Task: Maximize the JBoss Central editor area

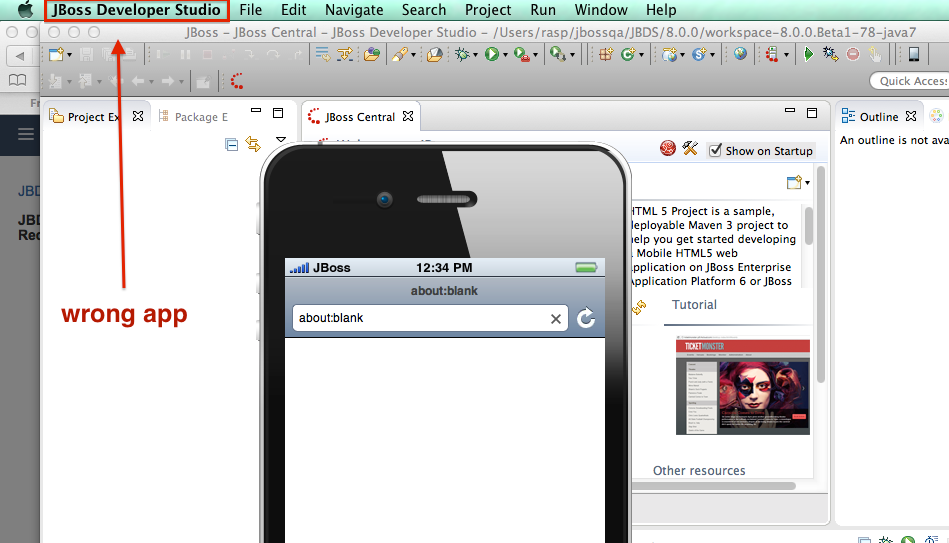Action: [x=812, y=113]
